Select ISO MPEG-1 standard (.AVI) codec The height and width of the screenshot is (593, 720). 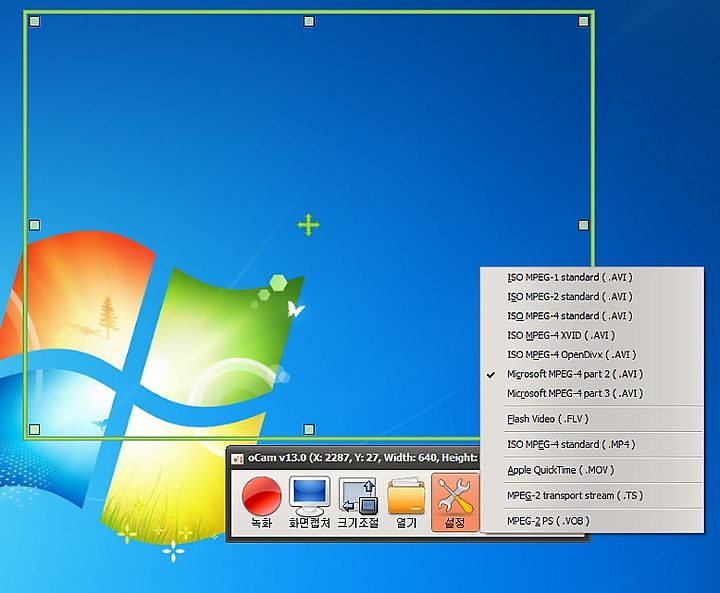tap(592, 277)
